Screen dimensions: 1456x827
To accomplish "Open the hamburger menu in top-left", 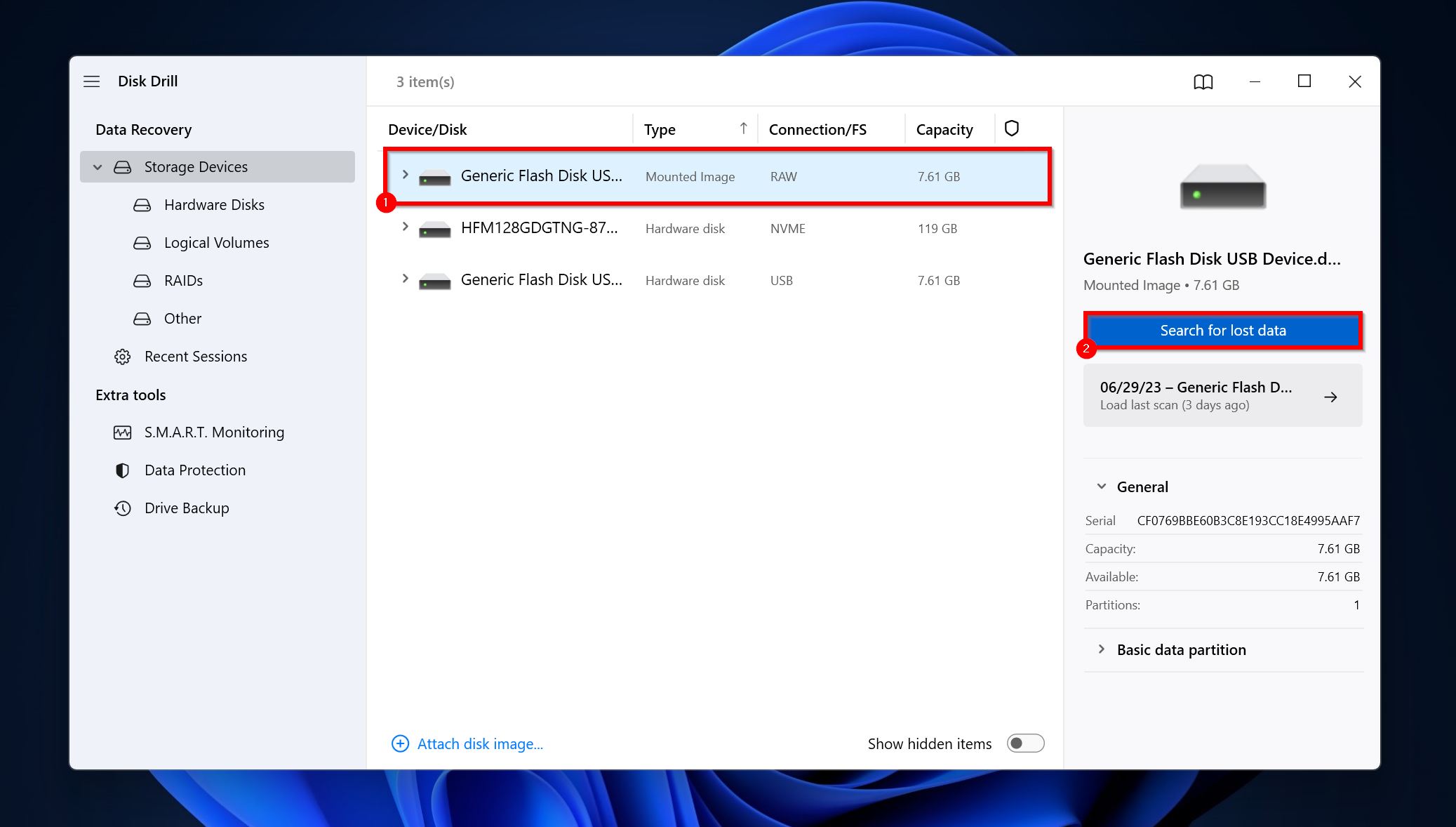I will click(x=91, y=80).
